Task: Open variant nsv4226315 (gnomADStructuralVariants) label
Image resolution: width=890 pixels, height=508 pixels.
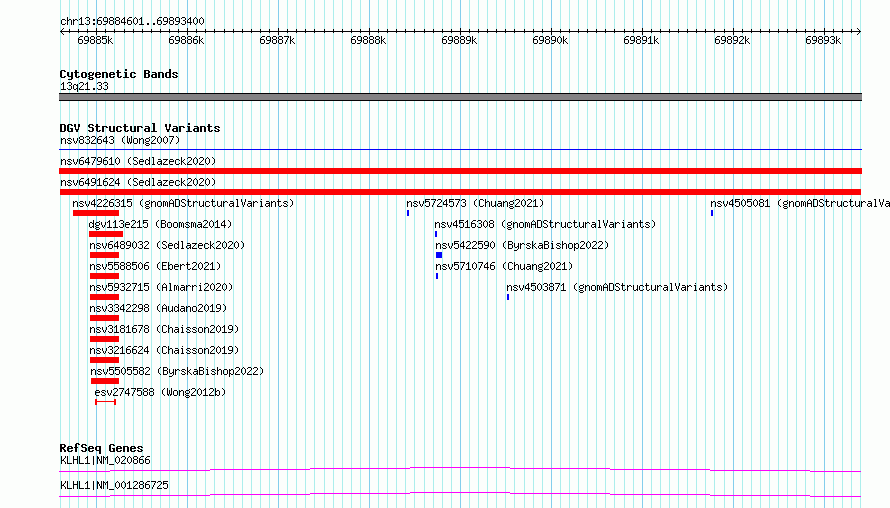Action: 183,203
